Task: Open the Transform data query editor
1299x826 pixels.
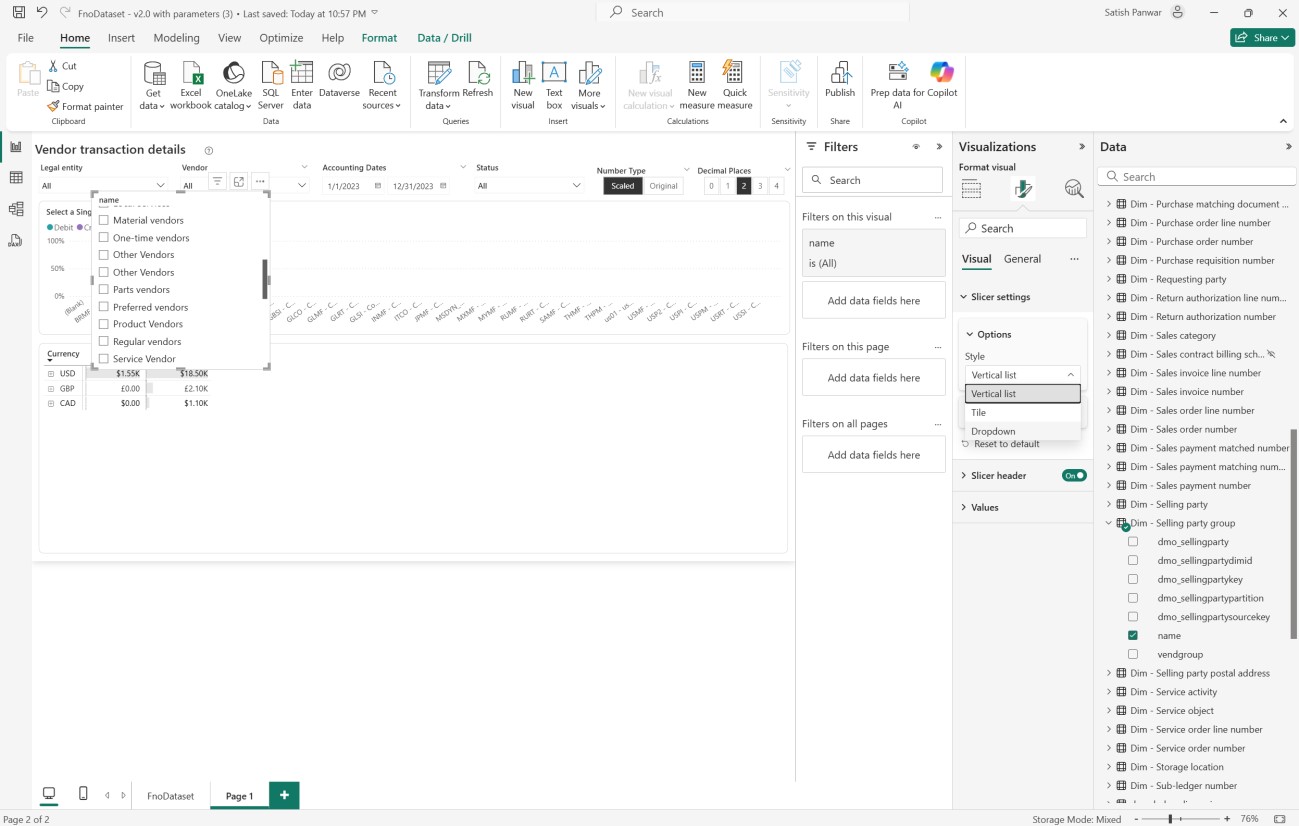Action: point(438,80)
